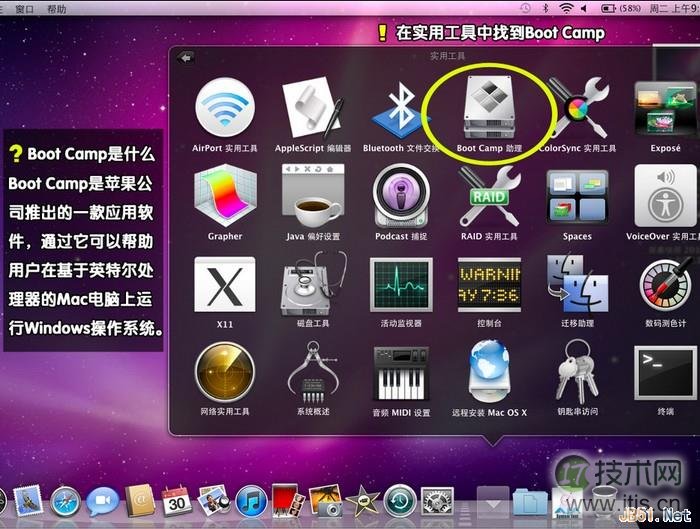Open iTunes from the Dock
700x529 pixels.
tap(249, 500)
